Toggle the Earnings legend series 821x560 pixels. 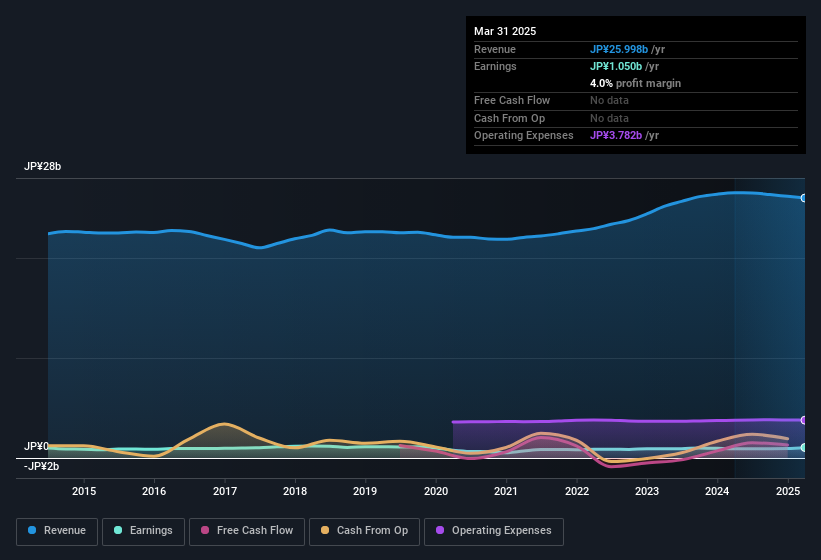tap(143, 531)
